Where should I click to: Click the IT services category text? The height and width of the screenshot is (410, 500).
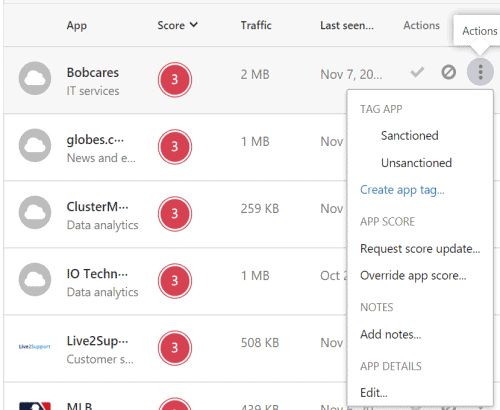(x=93, y=91)
